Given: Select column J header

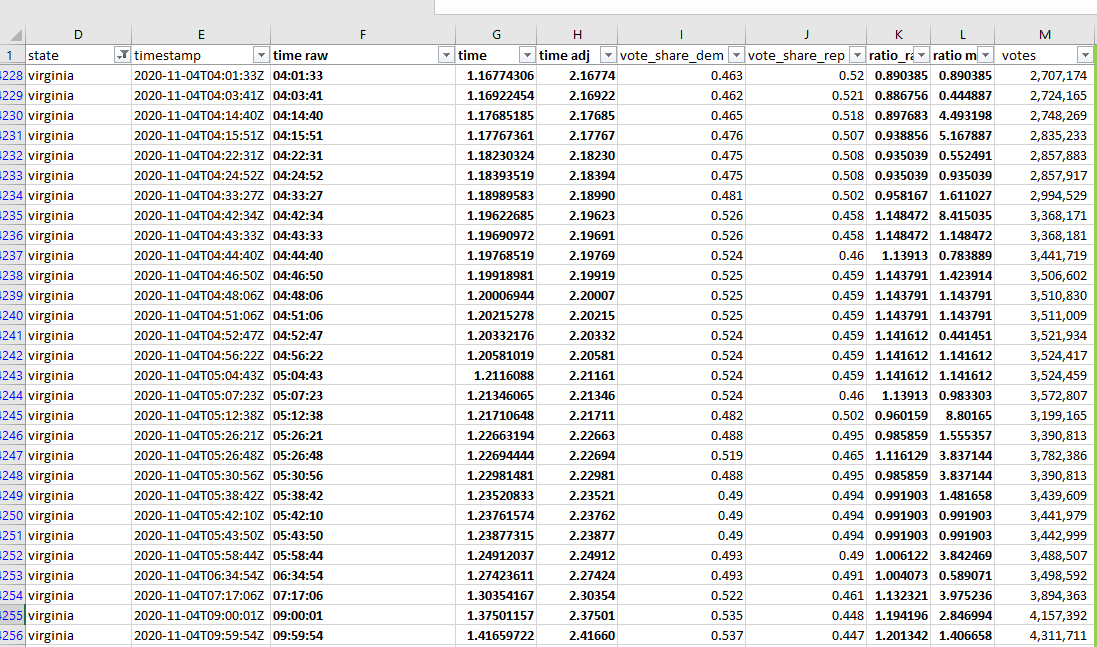Looking at the screenshot, I should click(x=806, y=35).
